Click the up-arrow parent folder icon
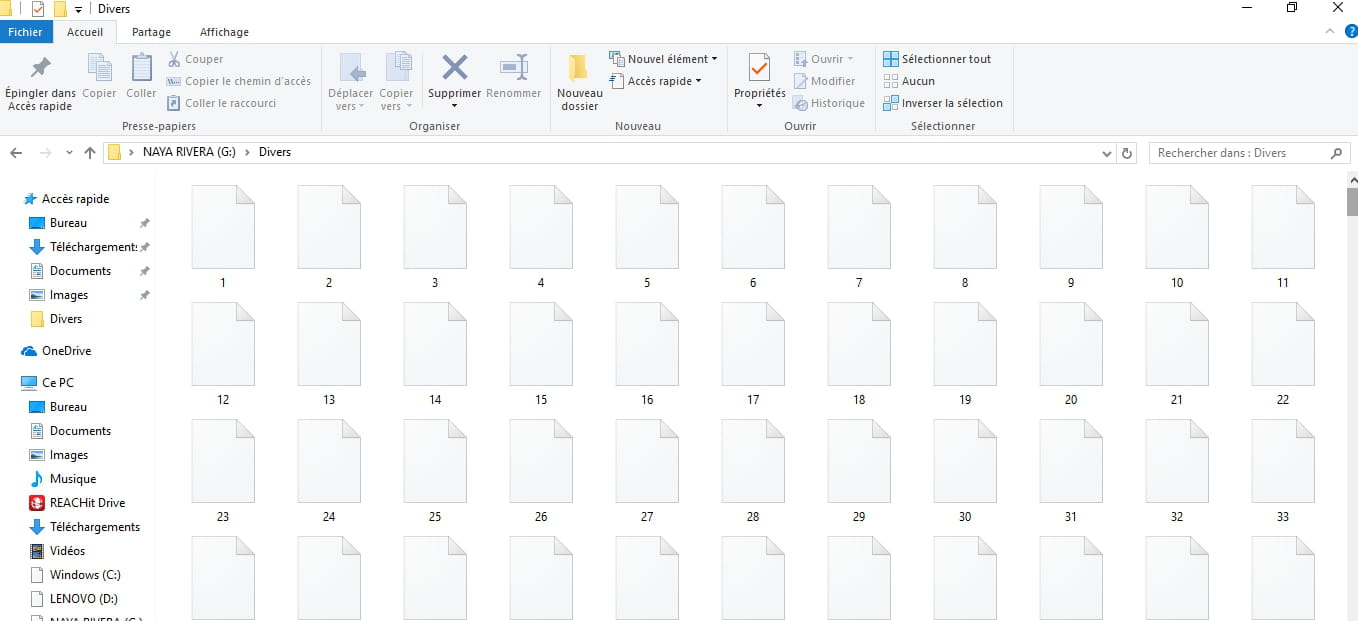The height and width of the screenshot is (621, 1358). pos(90,153)
